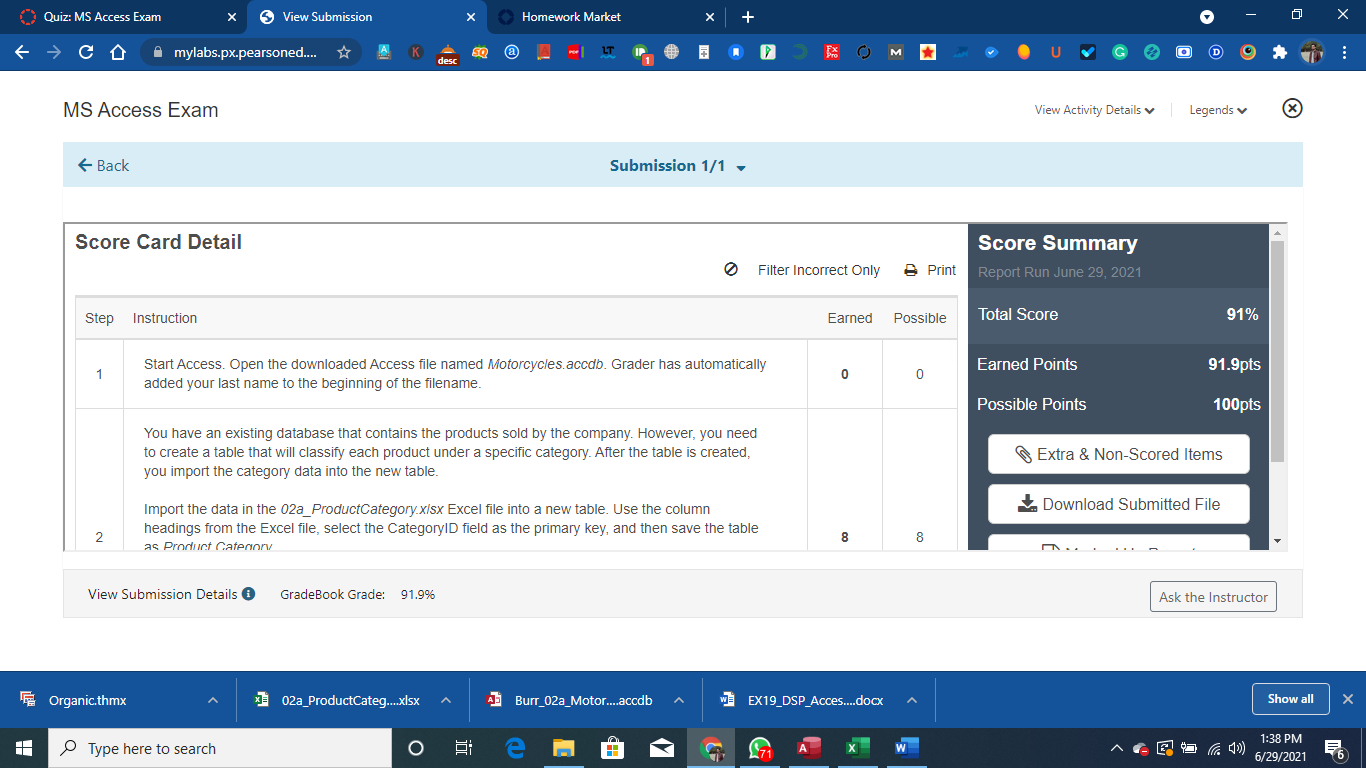
Task: Click Show all downloads button
Action: (1290, 699)
